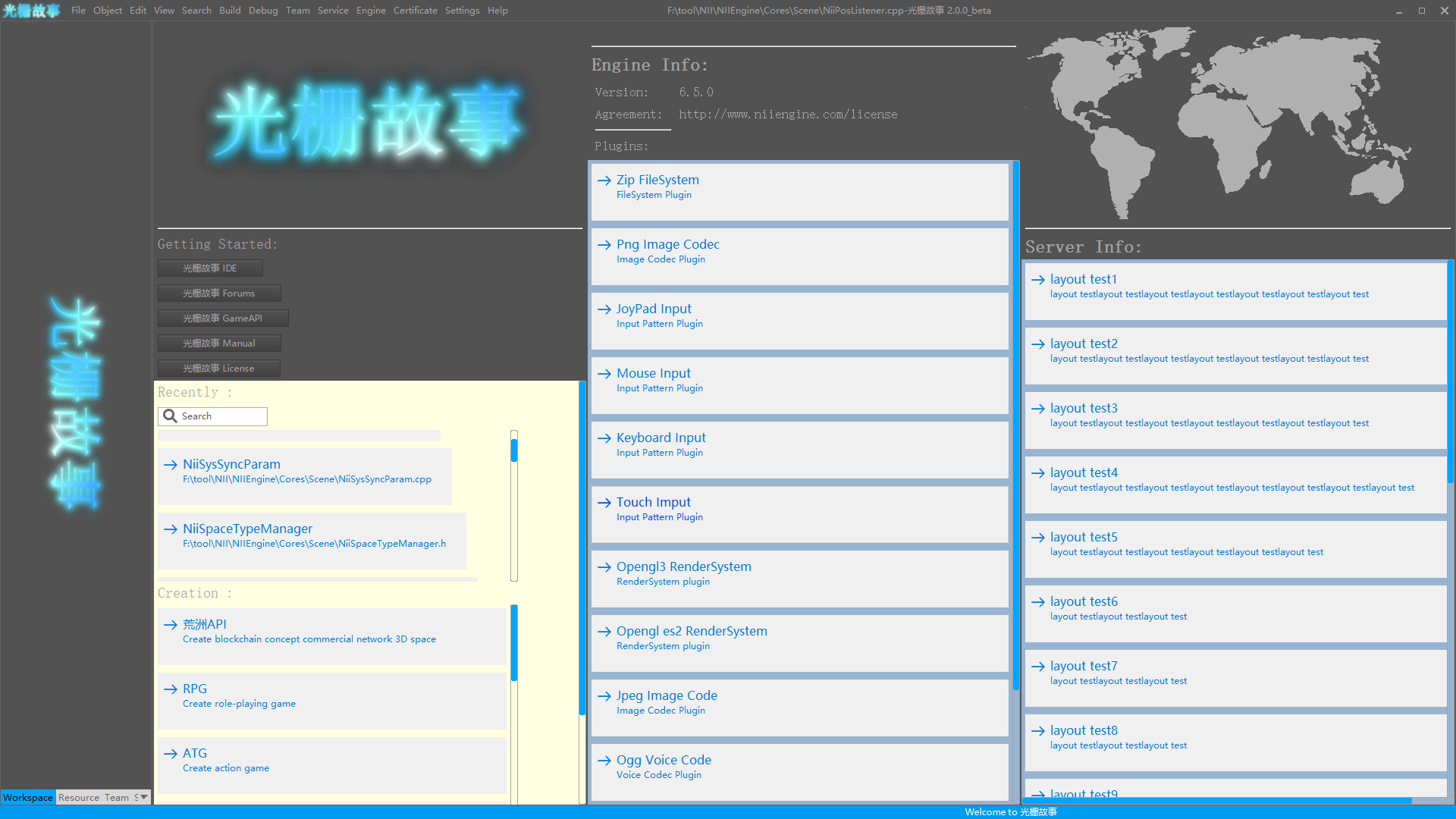The height and width of the screenshot is (819, 1456).
Task: Click the arrow icon beside Zip FileSystem
Action: point(604,180)
